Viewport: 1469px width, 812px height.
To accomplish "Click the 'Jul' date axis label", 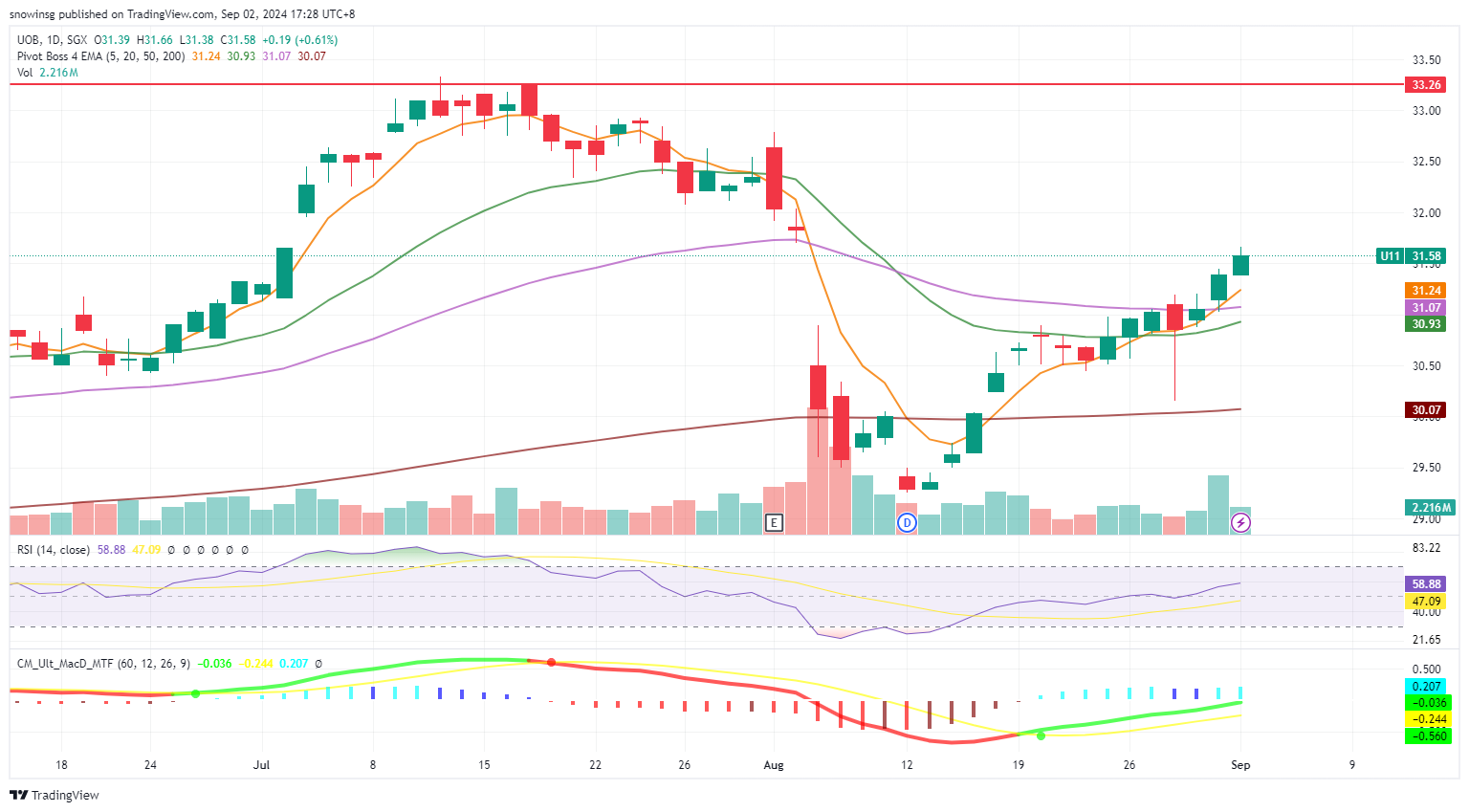I will [x=261, y=765].
